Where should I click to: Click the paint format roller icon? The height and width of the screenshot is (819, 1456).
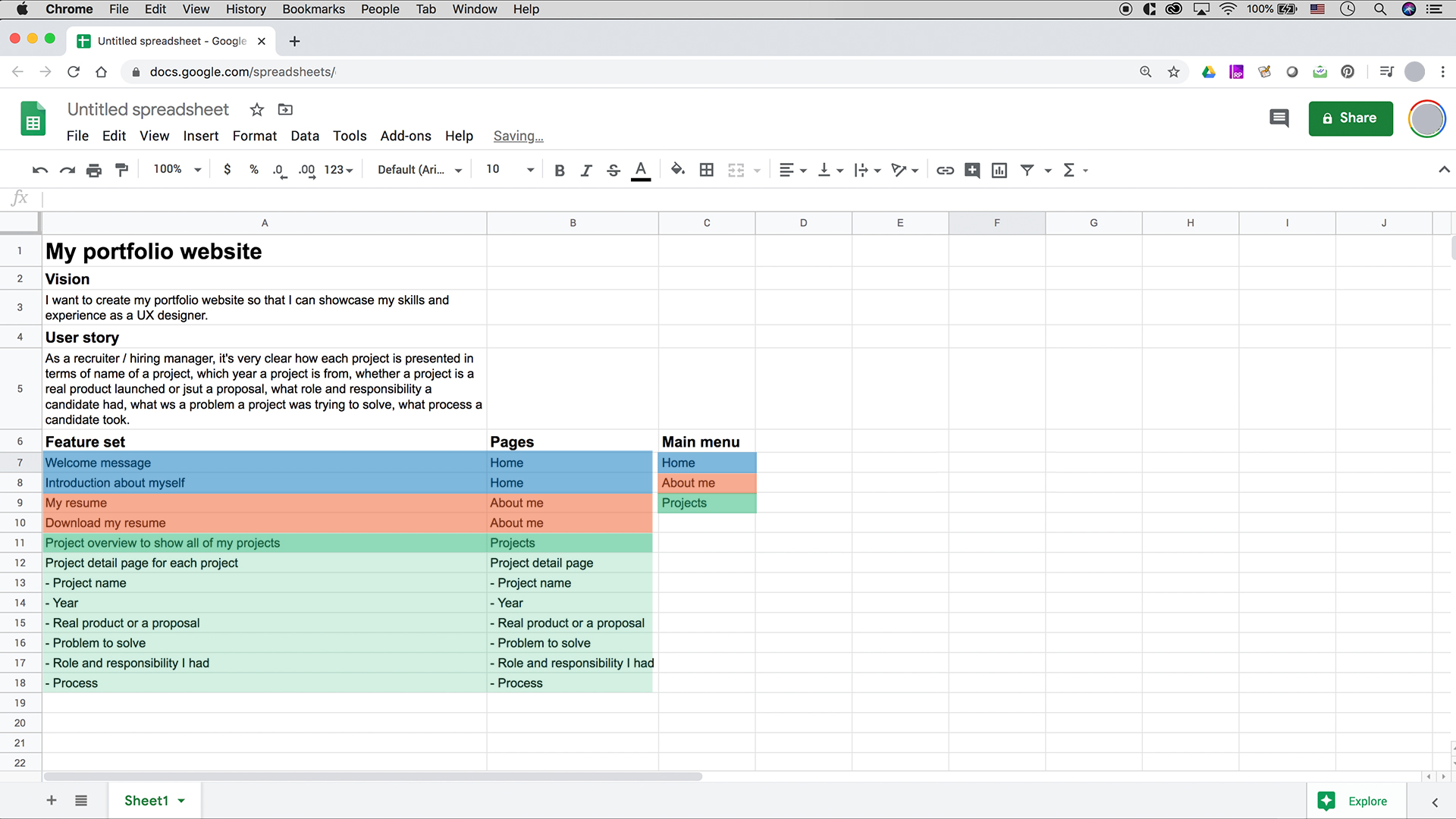(121, 170)
